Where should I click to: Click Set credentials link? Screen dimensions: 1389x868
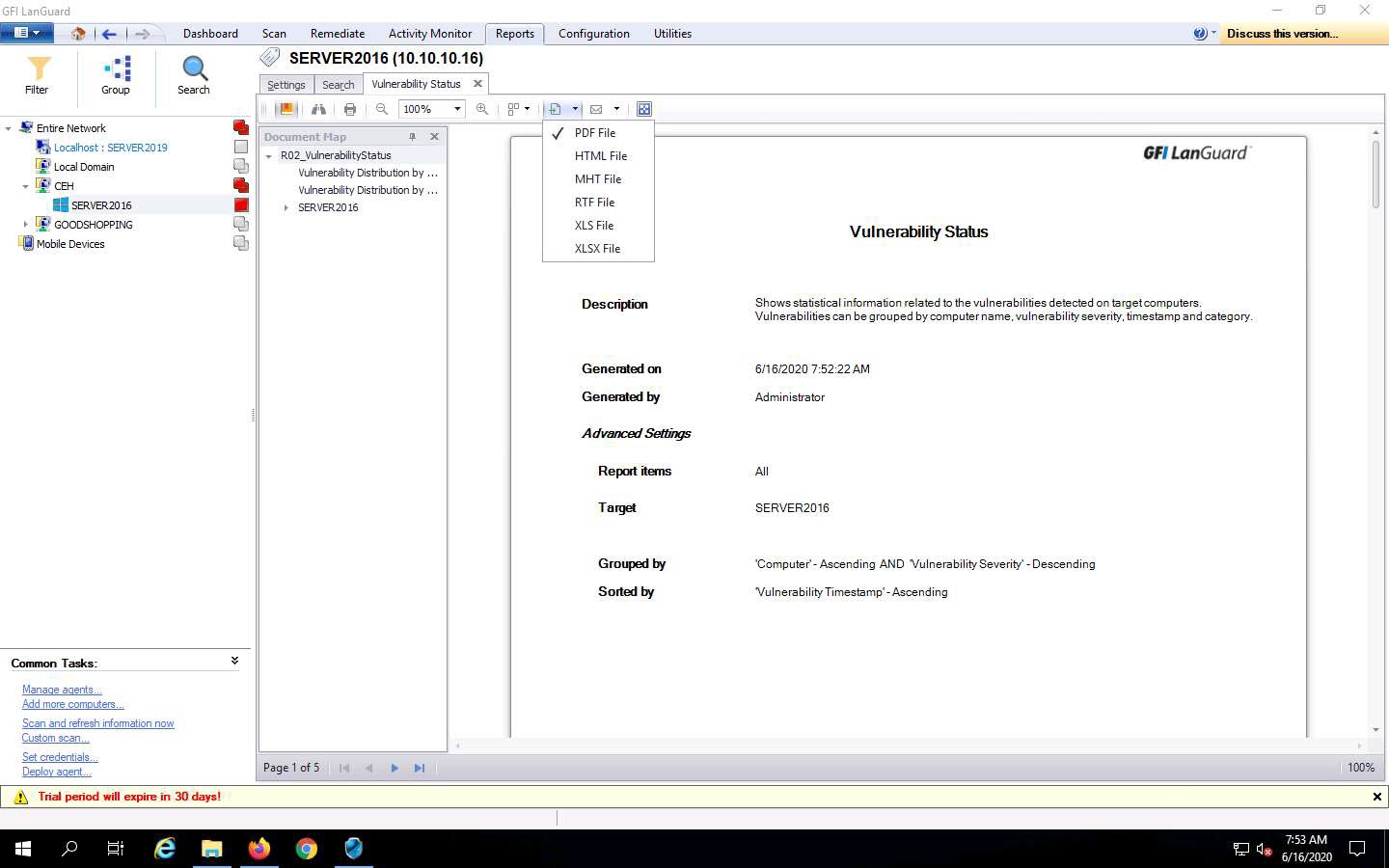pyautogui.click(x=60, y=757)
